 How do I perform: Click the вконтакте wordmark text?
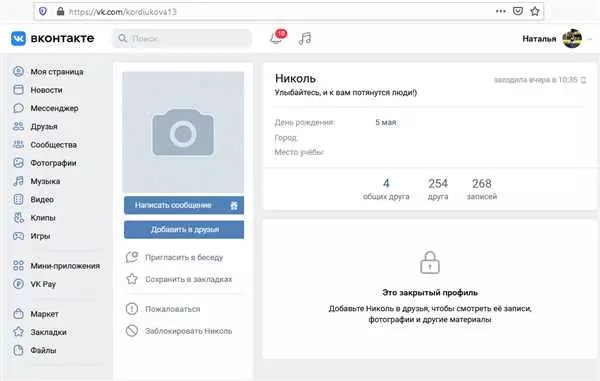coord(62,38)
